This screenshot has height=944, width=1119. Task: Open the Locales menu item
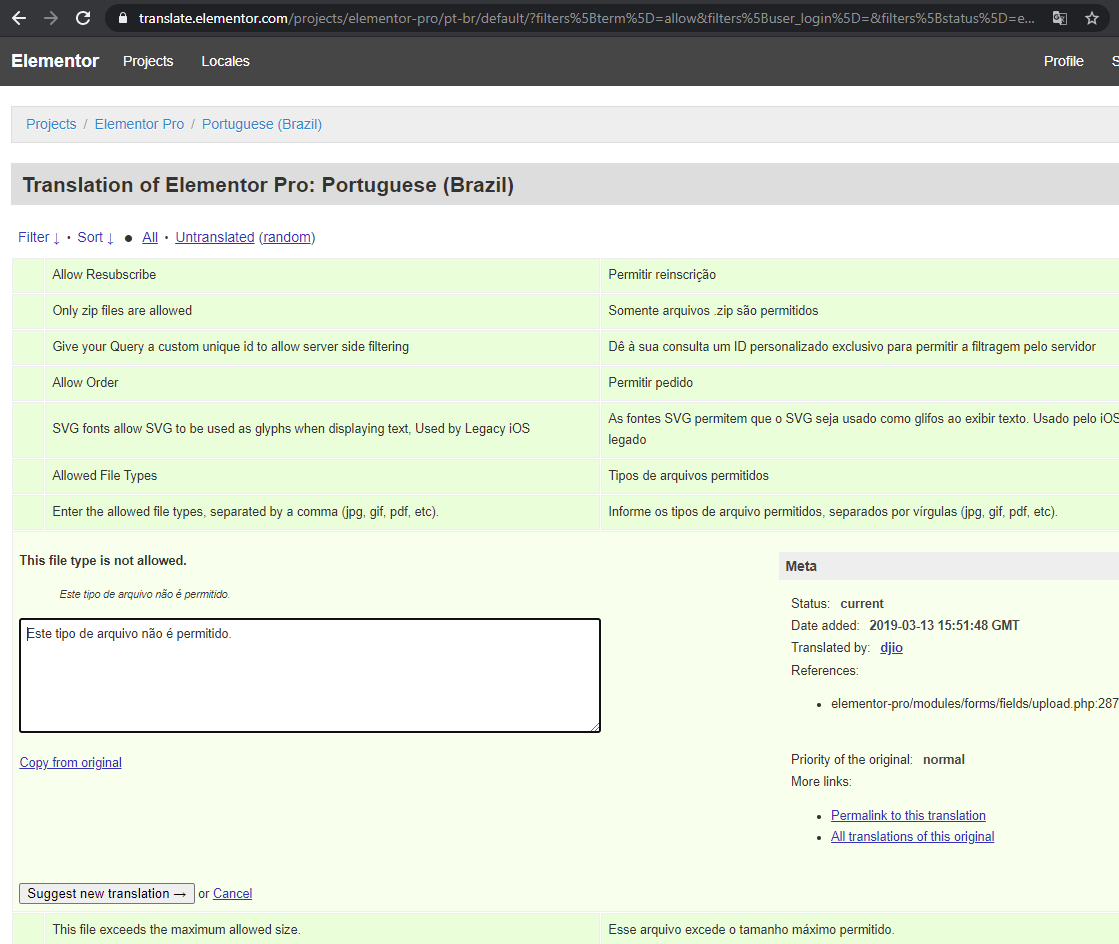226,61
